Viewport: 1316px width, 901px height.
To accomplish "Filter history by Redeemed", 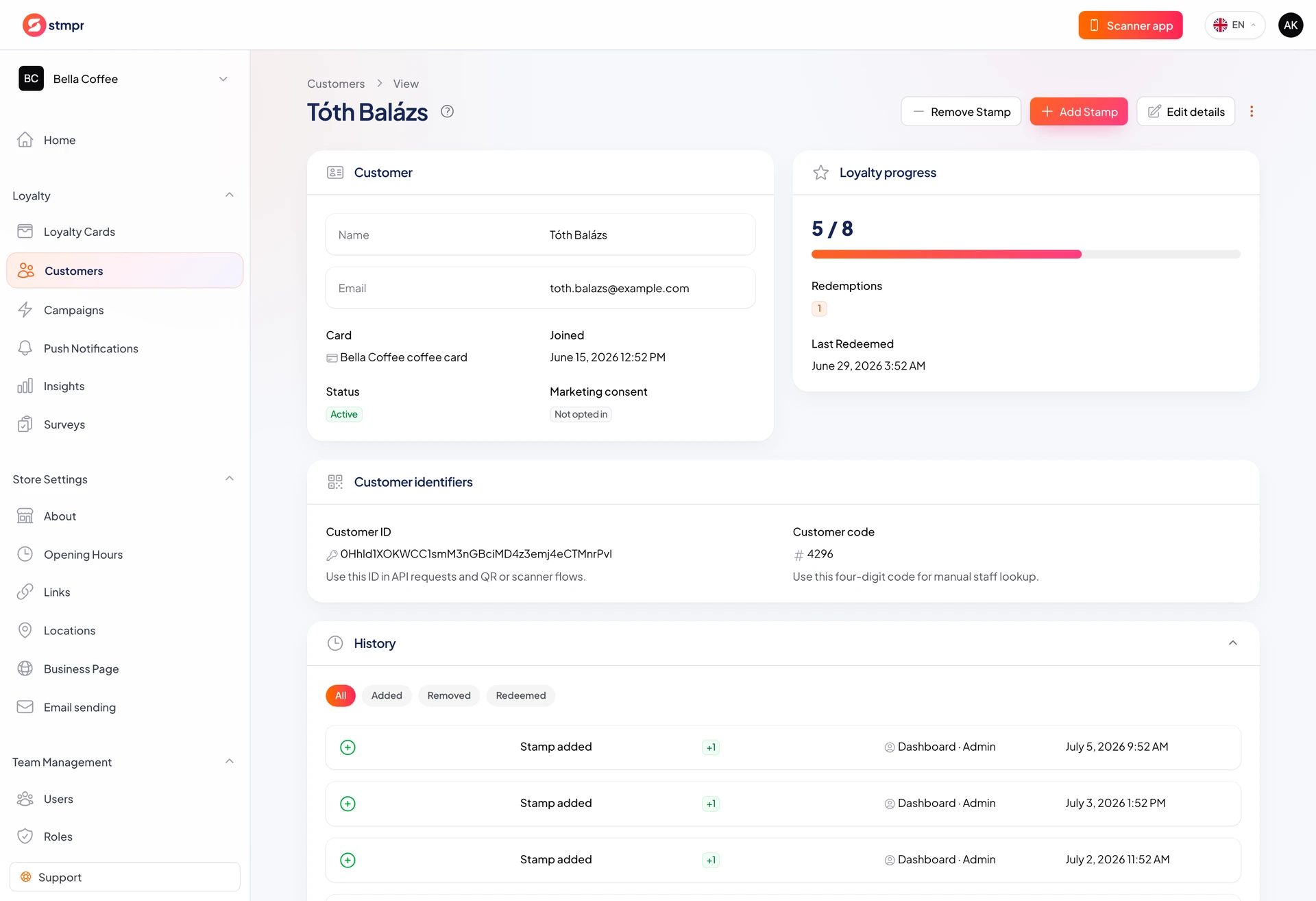I will [521, 695].
